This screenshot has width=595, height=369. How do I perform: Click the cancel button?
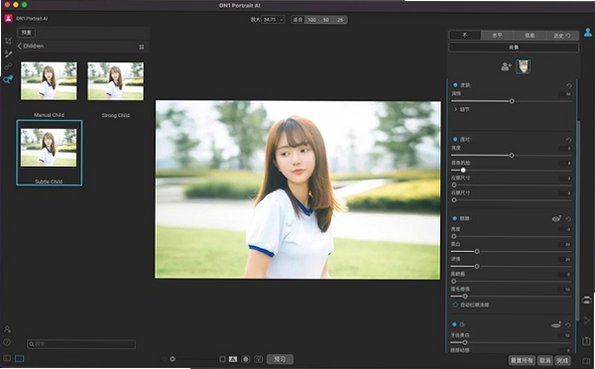(x=545, y=360)
